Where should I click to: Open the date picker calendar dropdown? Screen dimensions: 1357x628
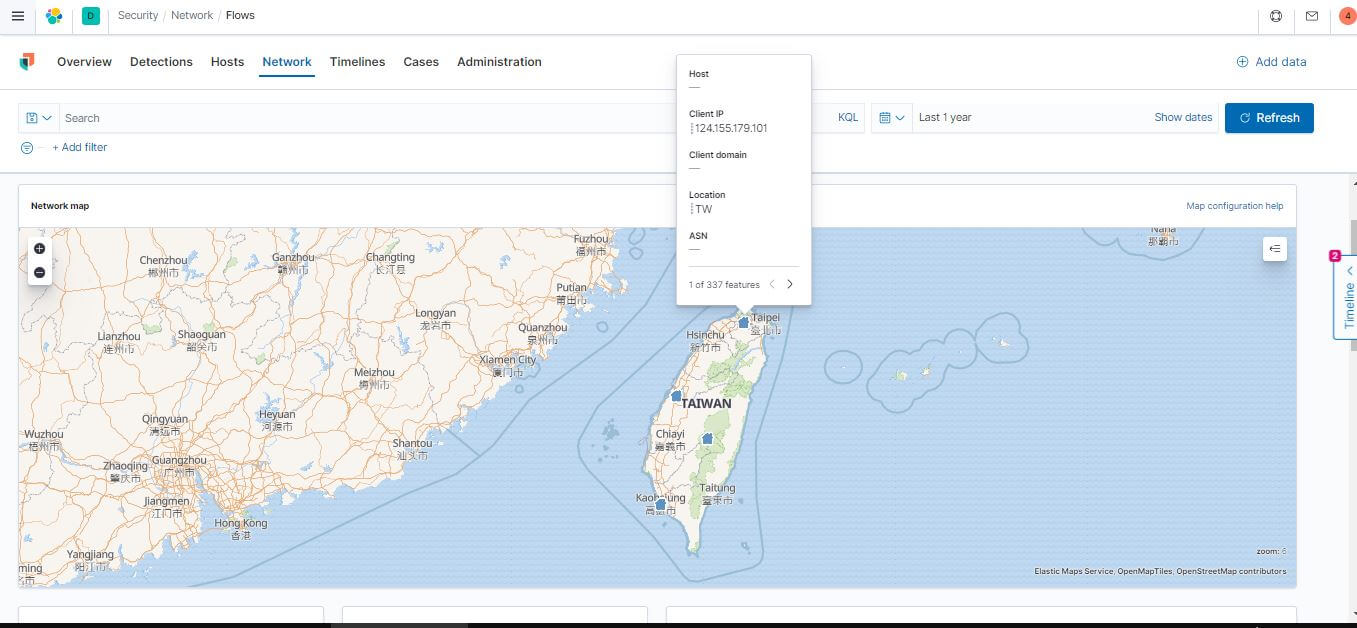890,117
